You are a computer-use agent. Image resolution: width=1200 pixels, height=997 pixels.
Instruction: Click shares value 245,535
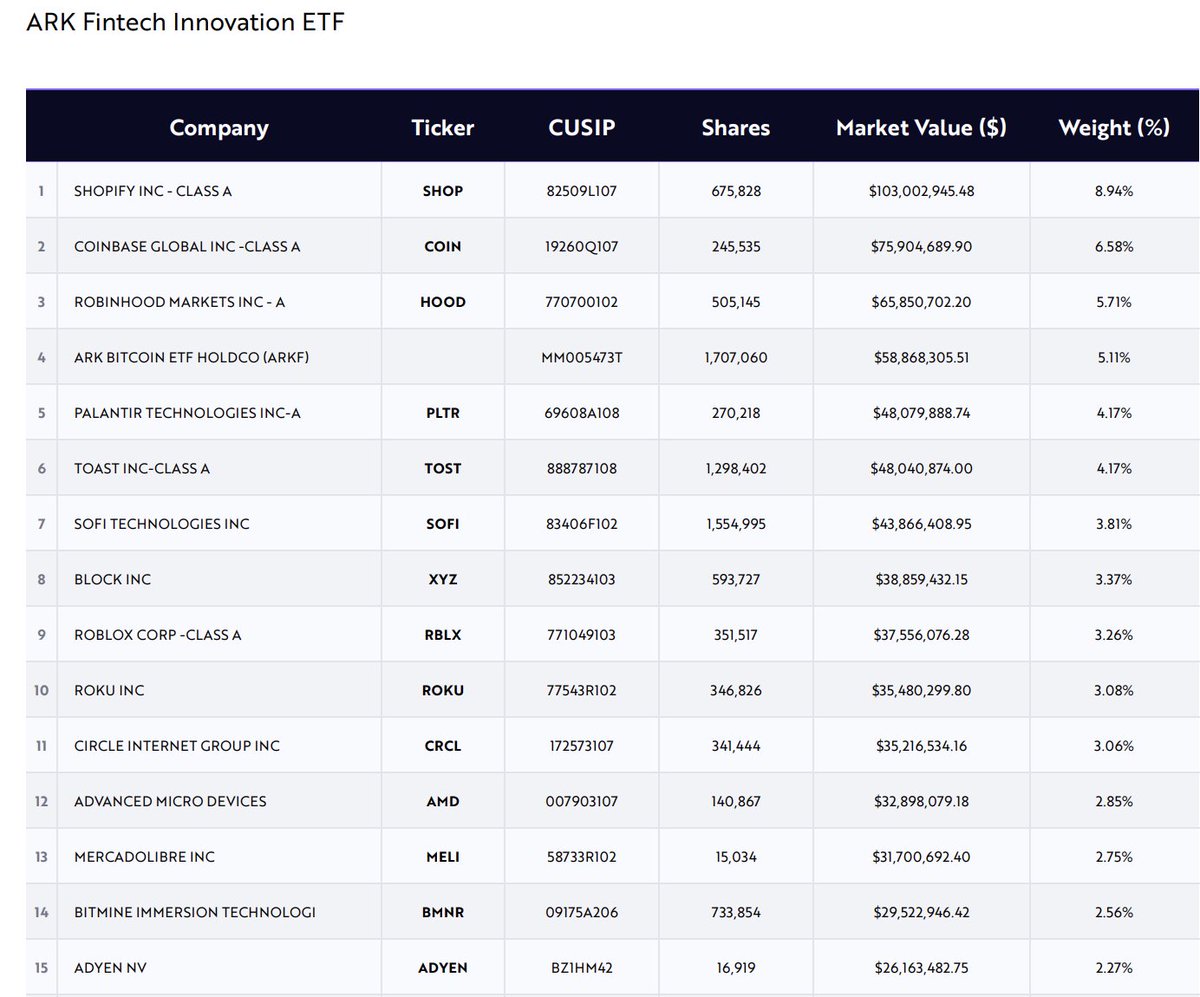tap(736, 246)
